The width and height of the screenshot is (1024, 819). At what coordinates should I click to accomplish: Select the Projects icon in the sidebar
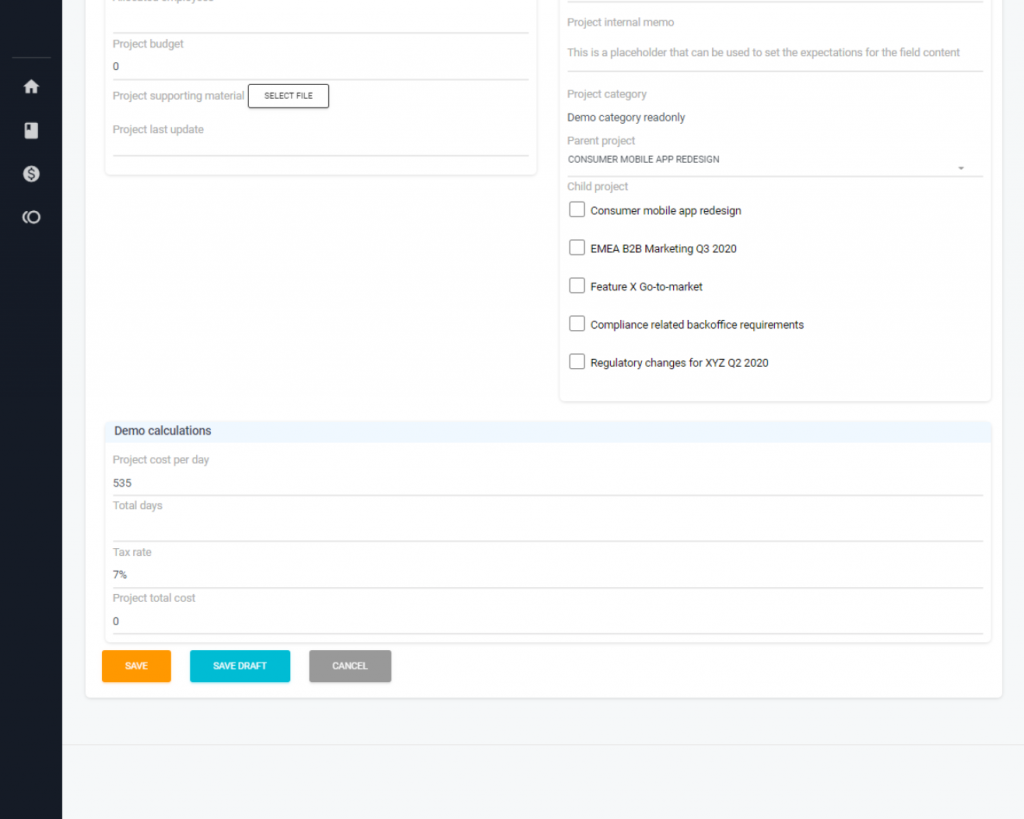[31, 130]
